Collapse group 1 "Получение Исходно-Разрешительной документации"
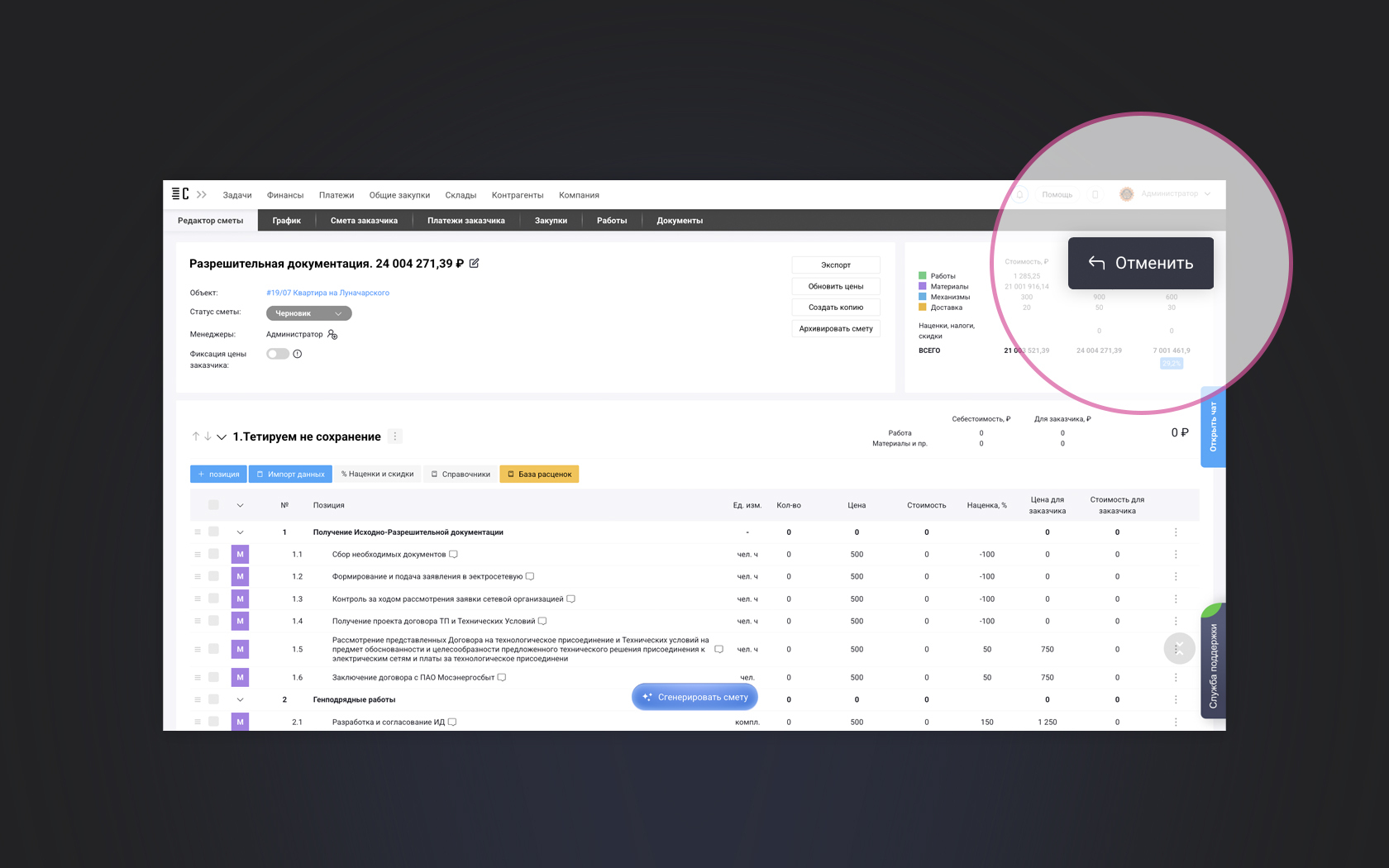 pyautogui.click(x=240, y=532)
